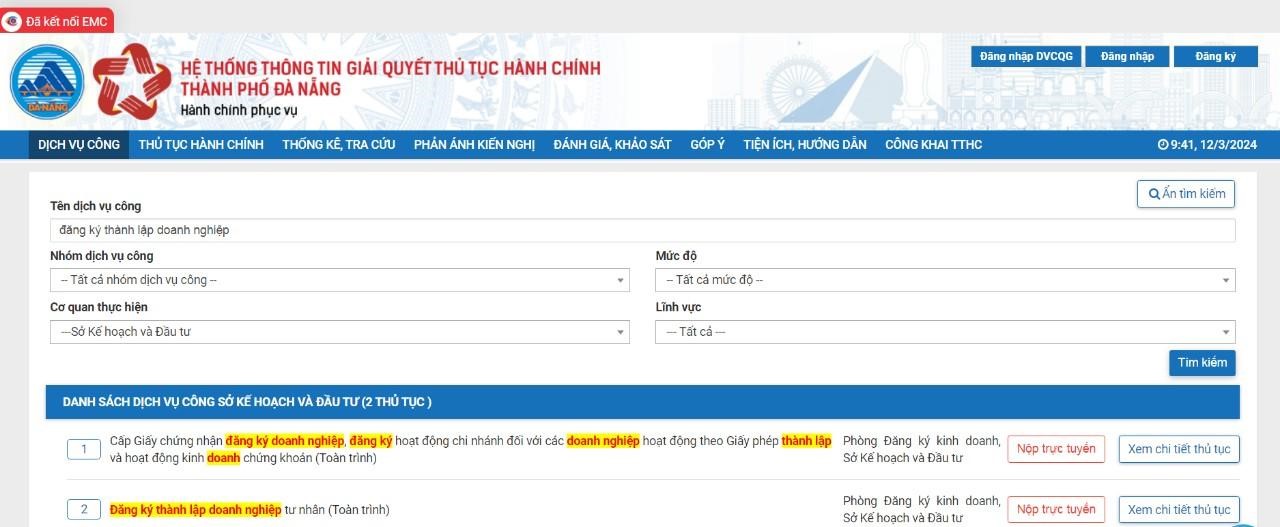Click 'Đăng ký thành lập doanh nghiệp tư nhân (Toàn trình)'
The width and height of the screenshot is (1280, 527).
click(x=250, y=510)
